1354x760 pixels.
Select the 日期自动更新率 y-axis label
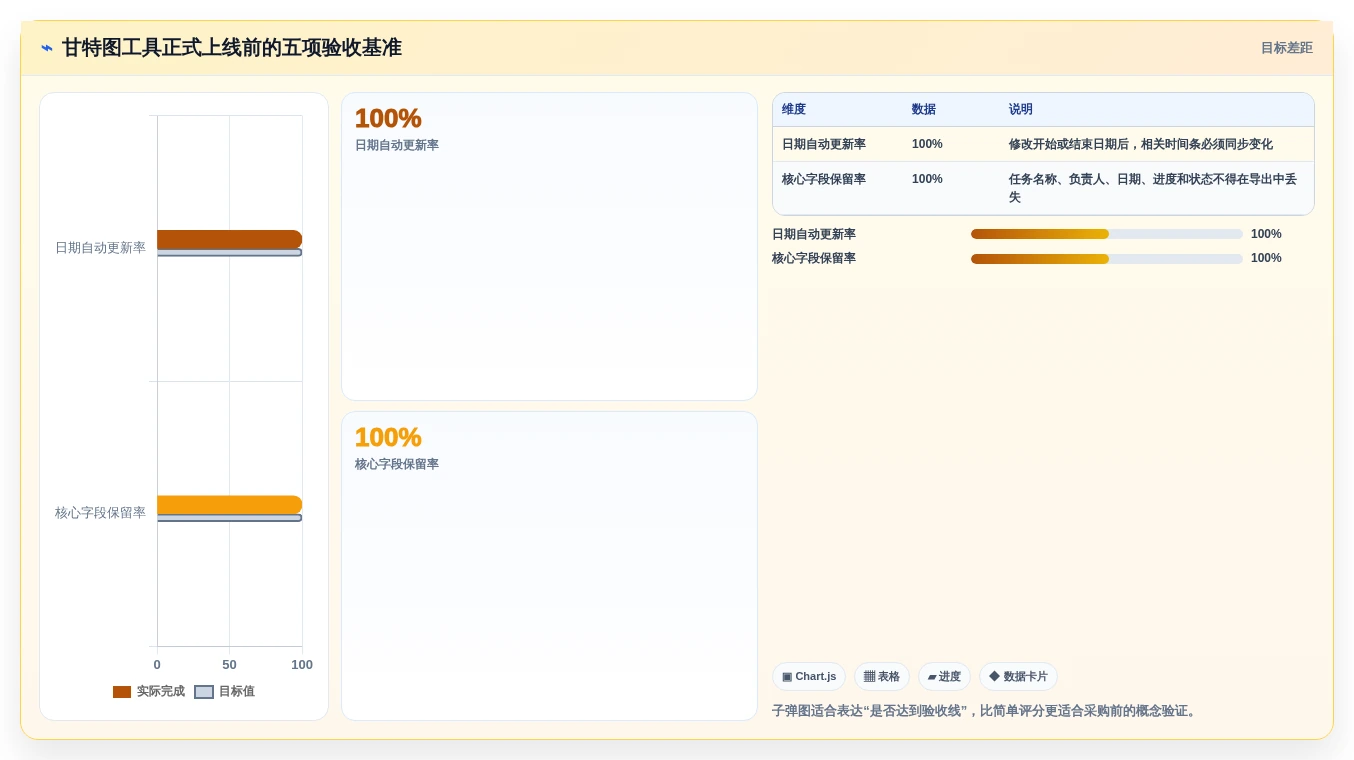(100, 247)
